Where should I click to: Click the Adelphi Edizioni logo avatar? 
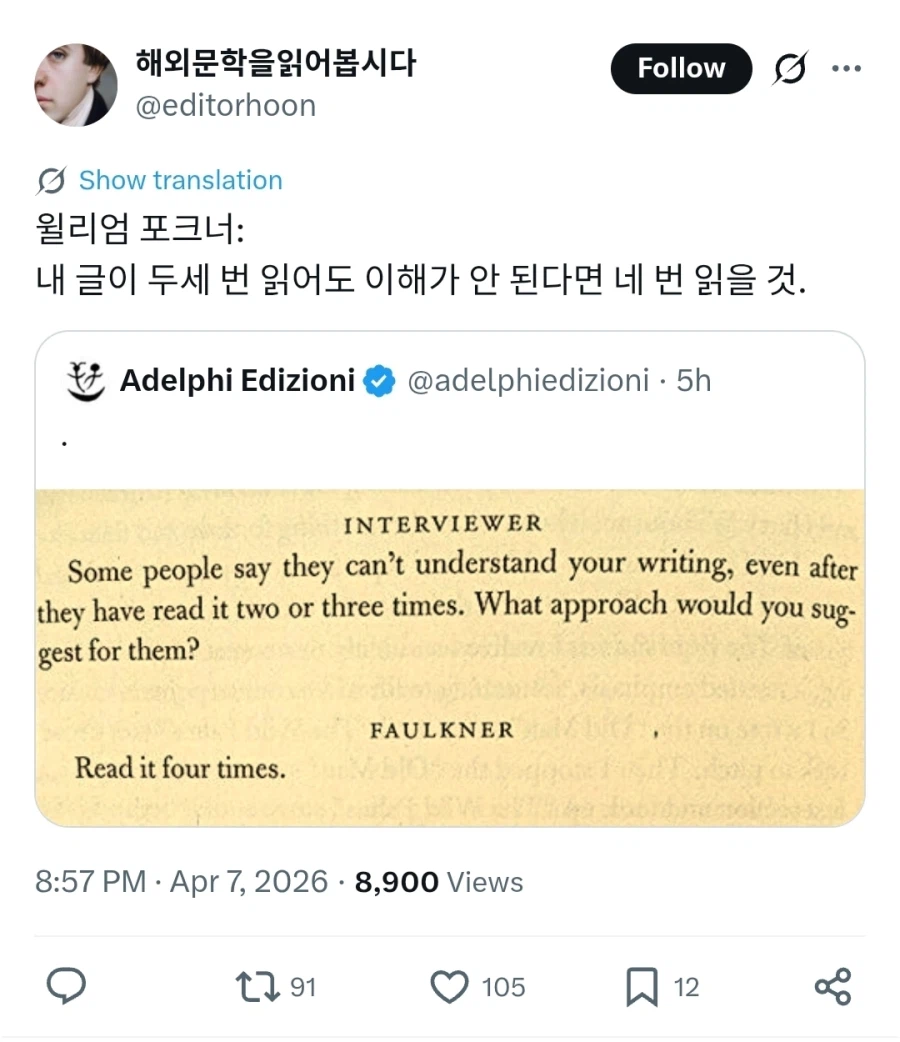pyautogui.click(x=86, y=381)
